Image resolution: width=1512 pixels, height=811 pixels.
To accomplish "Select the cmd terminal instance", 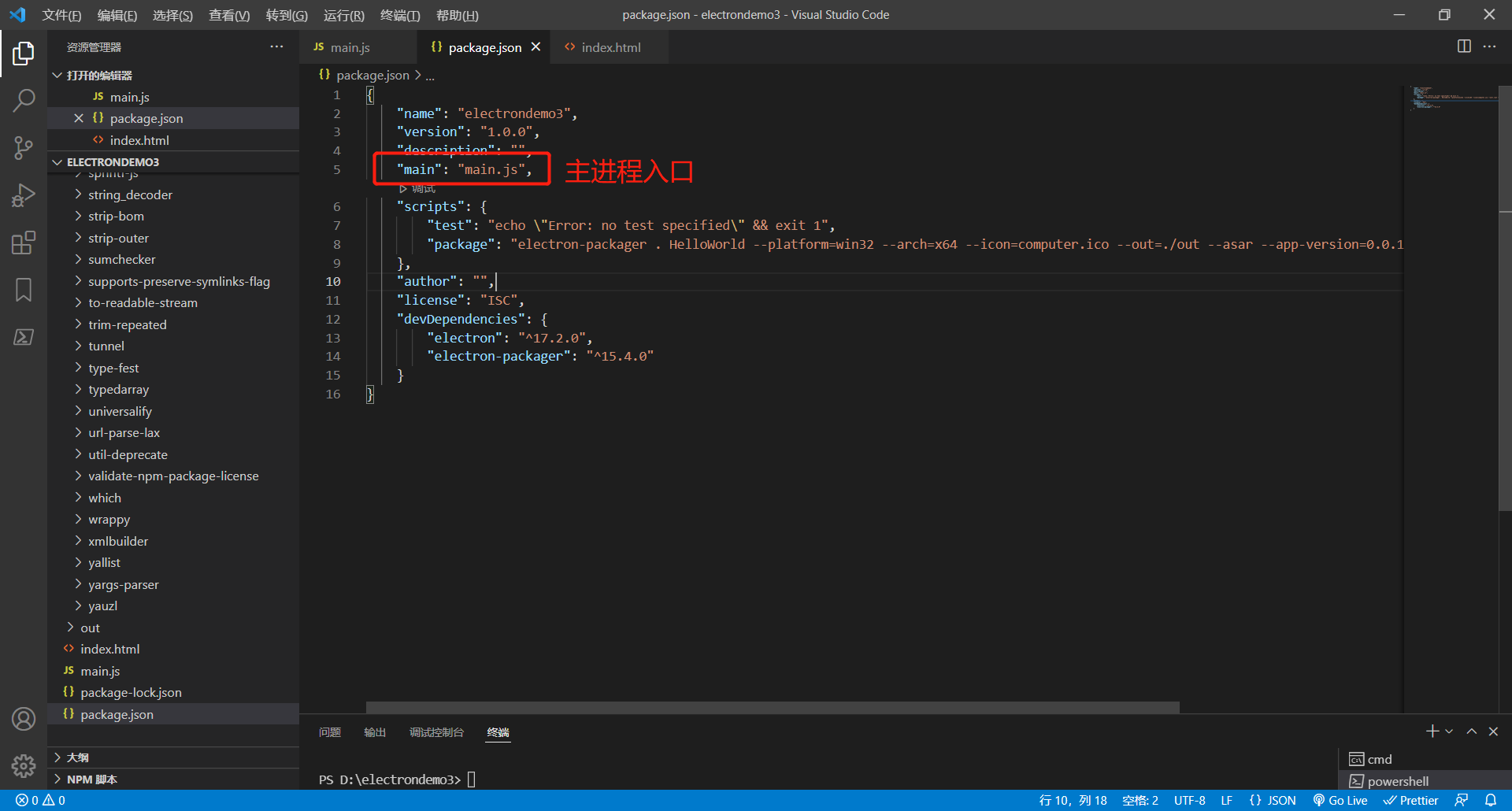I will point(1424,759).
